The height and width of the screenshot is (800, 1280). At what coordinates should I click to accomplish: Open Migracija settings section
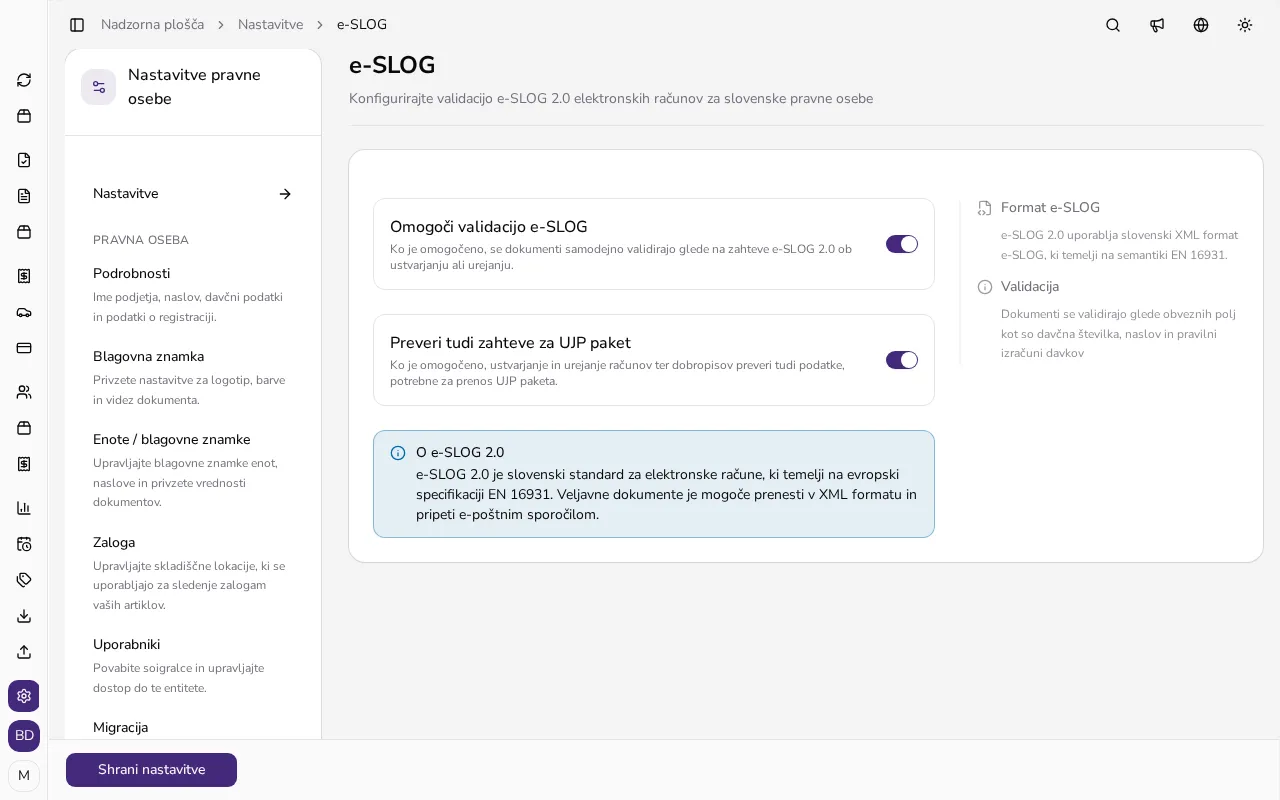point(120,728)
